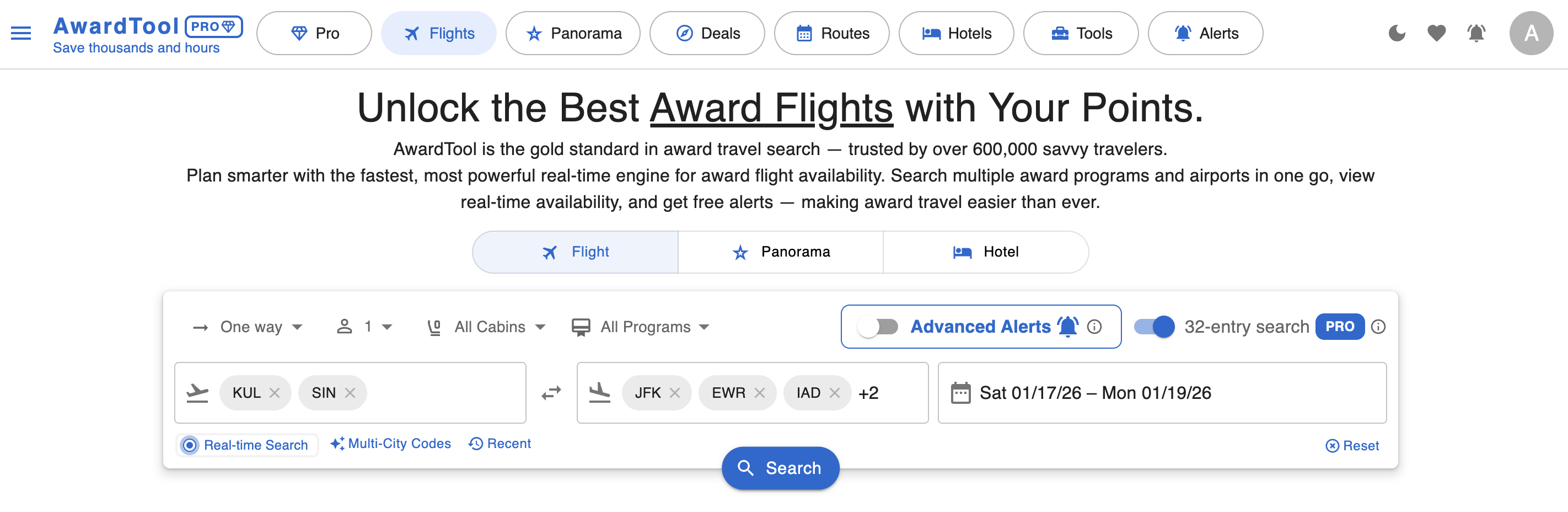Viewport: 1568px width, 512px height.
Task: Click the Advanced Alerts label
Action: (980, 327)
